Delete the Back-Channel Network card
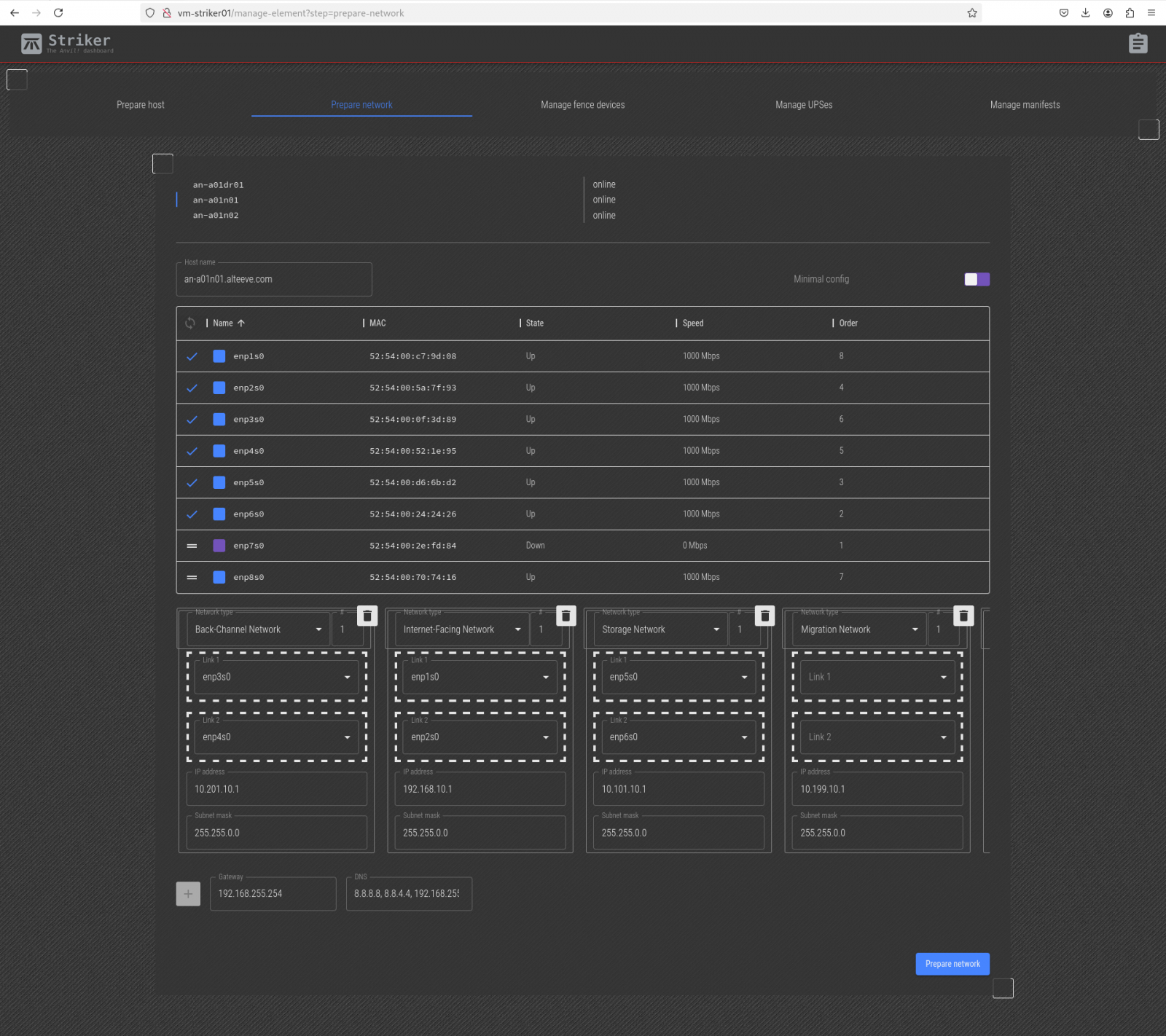 (x=367, y=616)
